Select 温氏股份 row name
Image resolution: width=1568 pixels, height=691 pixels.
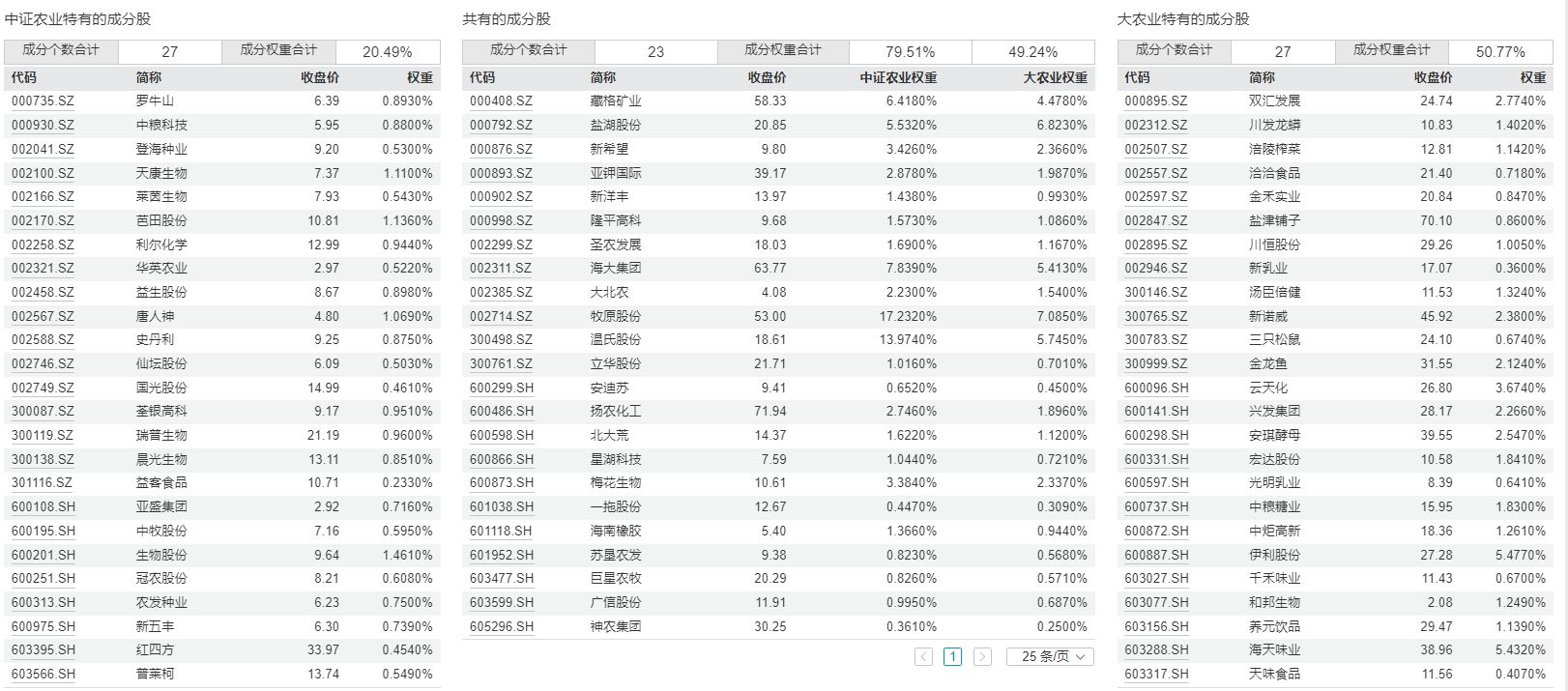click(x=616, y=340)
